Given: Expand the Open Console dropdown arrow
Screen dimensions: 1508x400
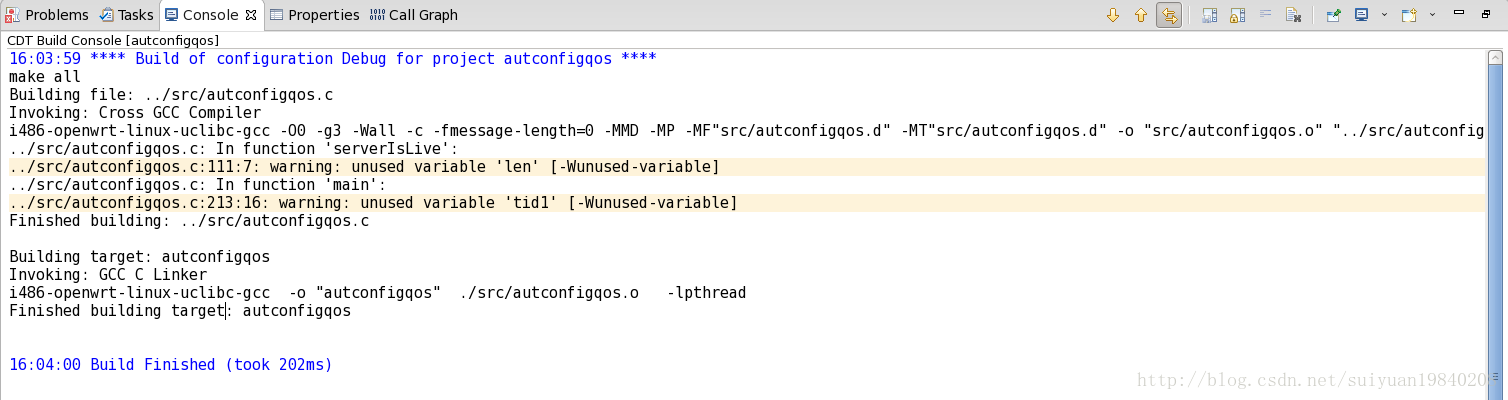Looking at the screenshot, I should (x=1433, y=14).
